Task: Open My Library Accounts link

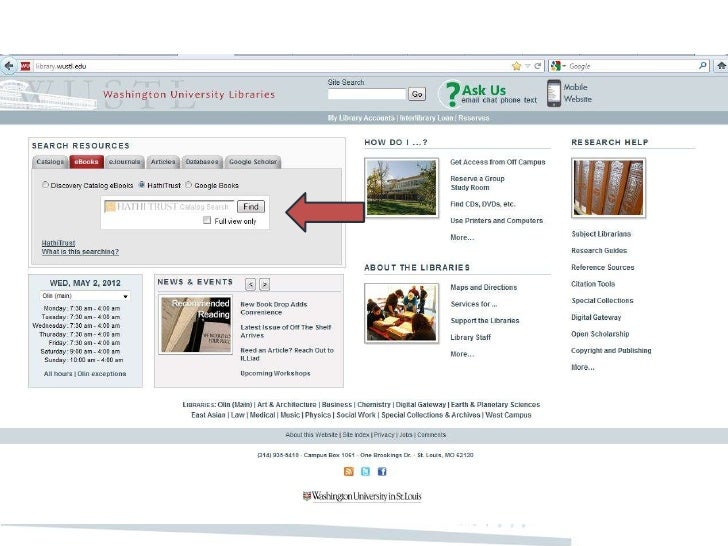Action: coord(361,118)
